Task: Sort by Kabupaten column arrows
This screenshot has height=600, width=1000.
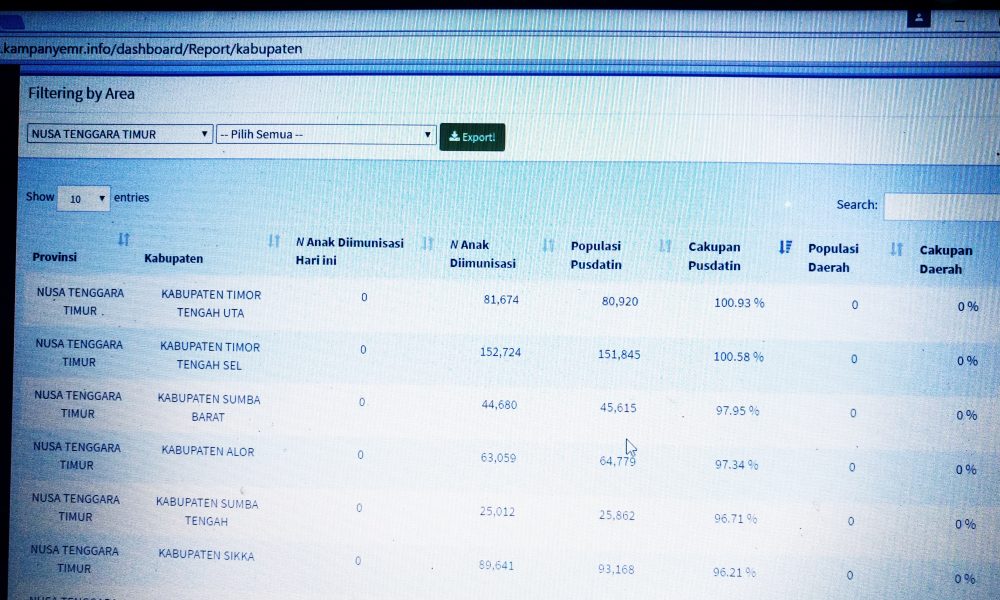Action: (x=274, y=241)
